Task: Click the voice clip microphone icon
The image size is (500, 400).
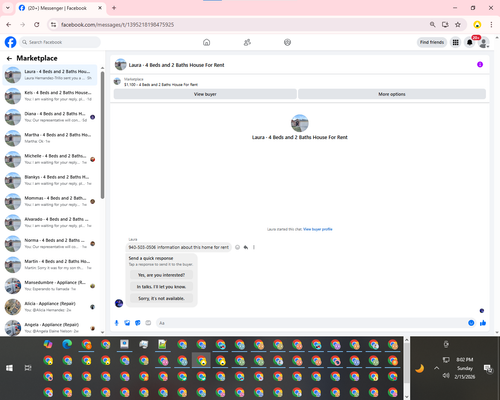Action: (117, 323)
